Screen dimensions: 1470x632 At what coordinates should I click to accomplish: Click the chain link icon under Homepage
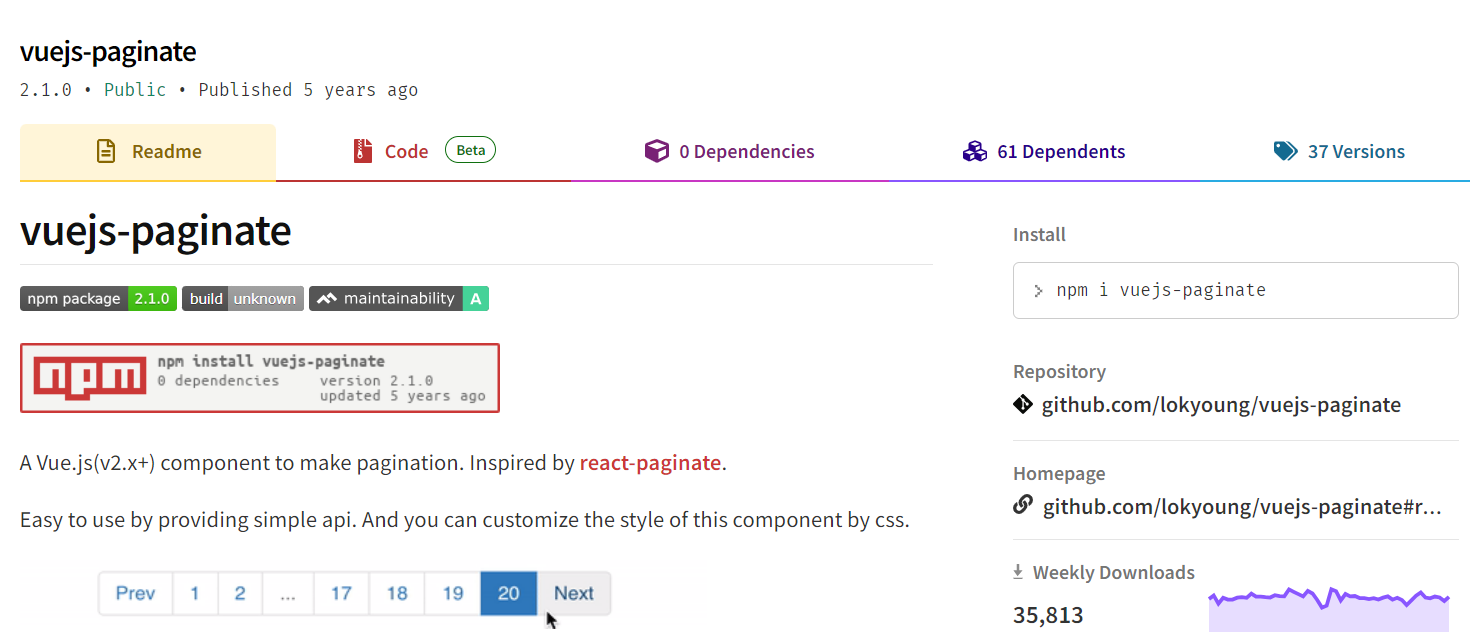[x=1023, y=506]
